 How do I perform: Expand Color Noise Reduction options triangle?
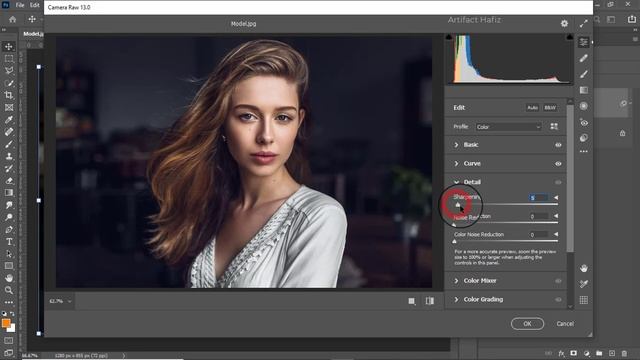(556, 234)
